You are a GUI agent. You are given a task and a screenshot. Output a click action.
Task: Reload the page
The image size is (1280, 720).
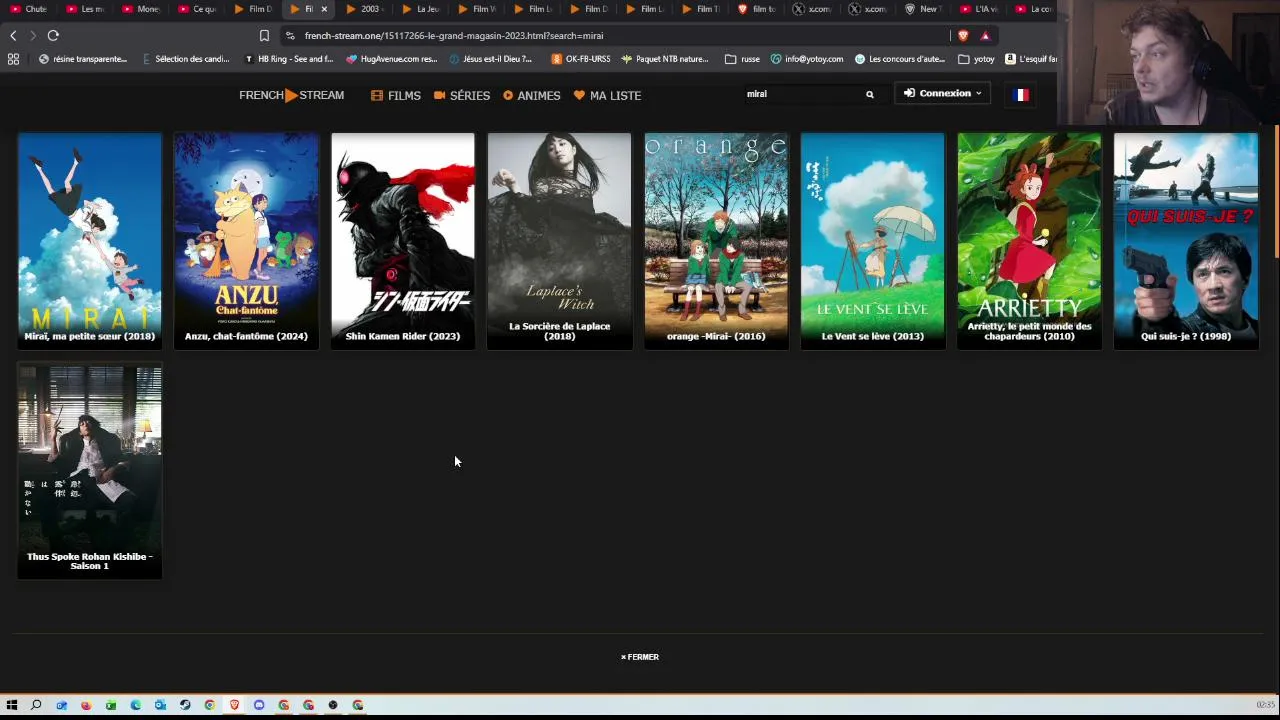[53, 35]
